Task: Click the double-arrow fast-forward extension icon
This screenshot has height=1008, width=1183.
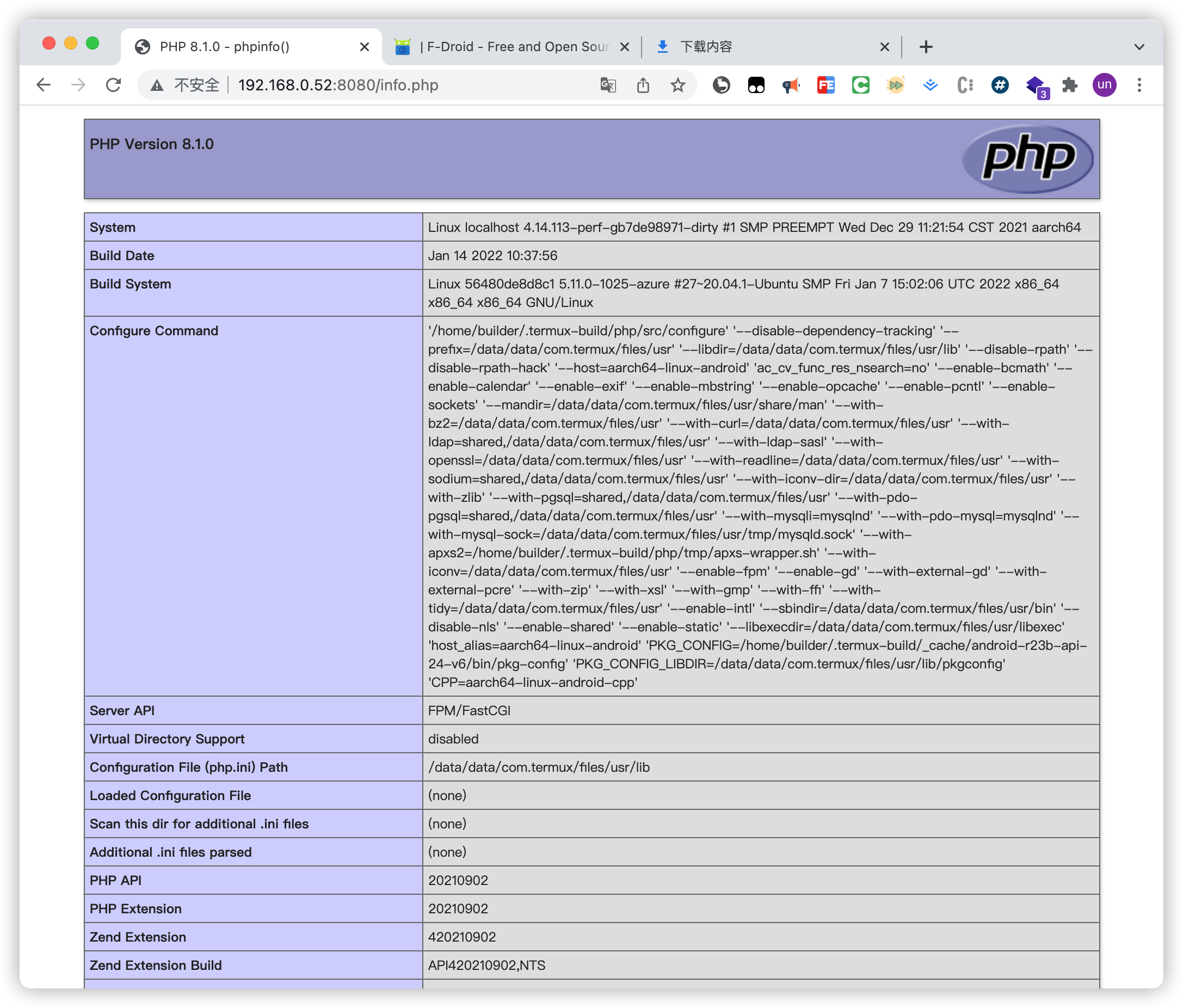Action: (895, 84)
